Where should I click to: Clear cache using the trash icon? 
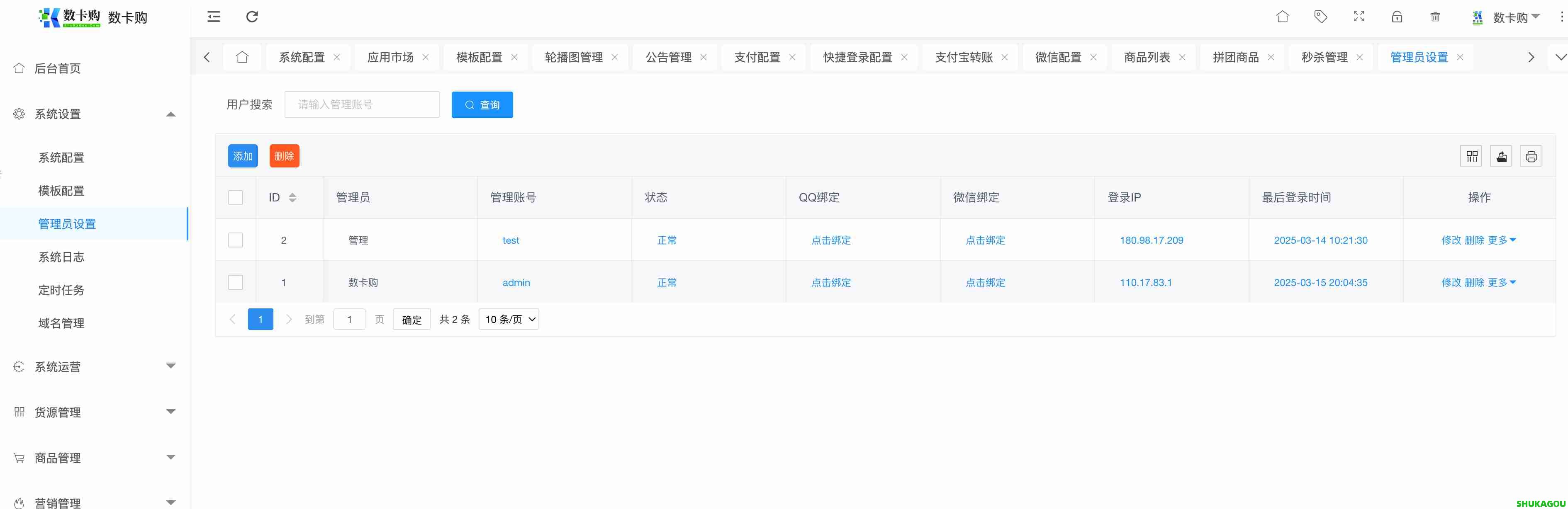[1435, 17]
